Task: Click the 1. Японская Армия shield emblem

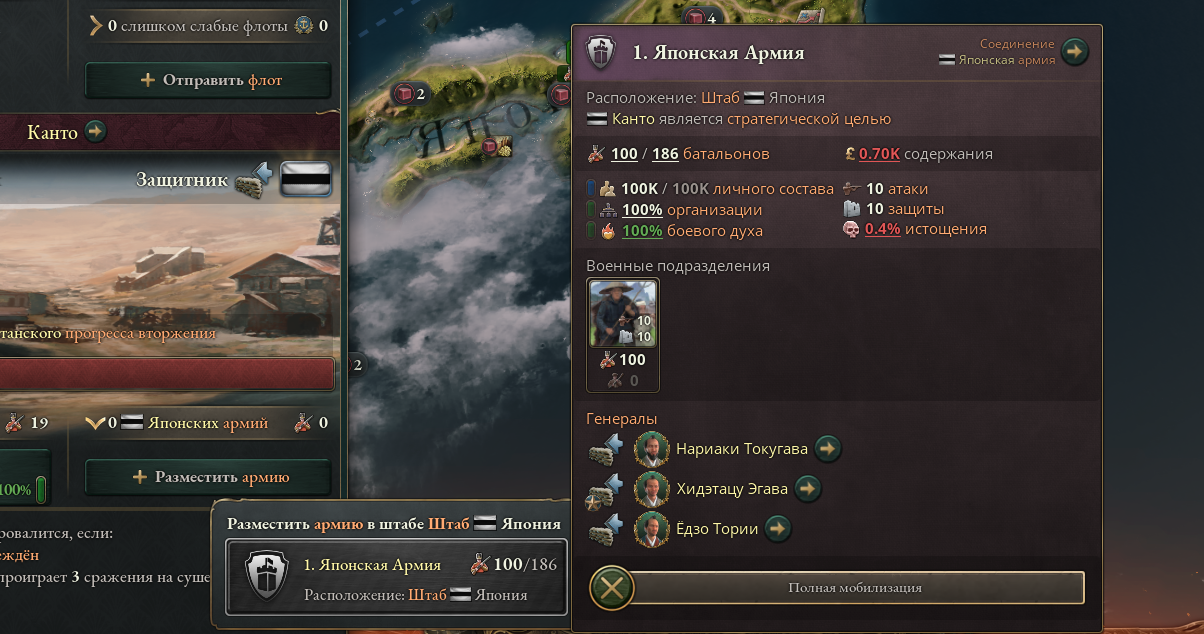Action: 601,52
